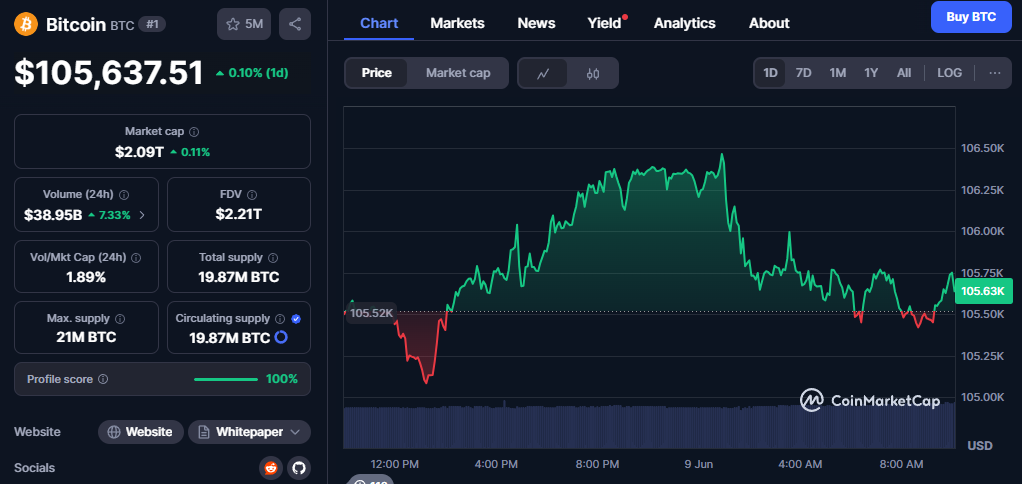Open Bitcoin's Reddit social icon
The image size is (1022, 484).
point(270,468)
